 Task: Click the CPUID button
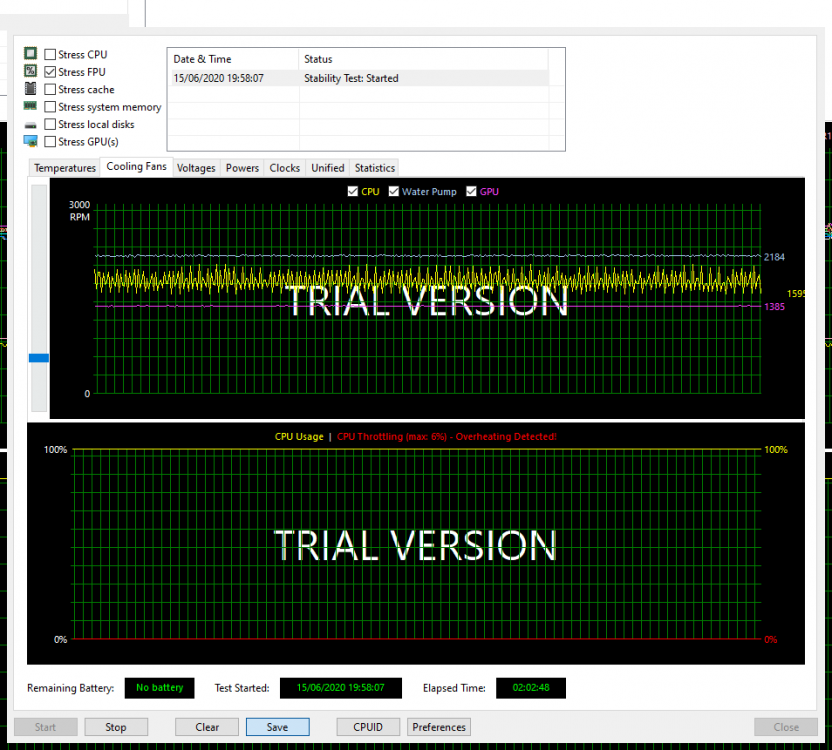(x=367, y=727)
